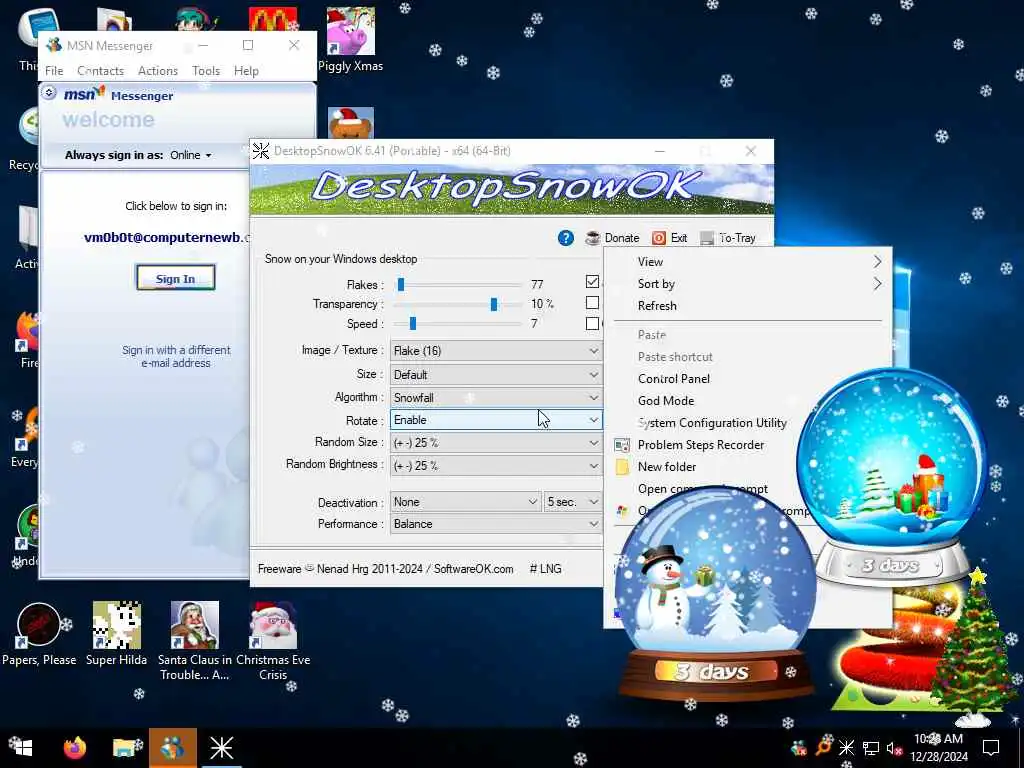
Task: Open the Deactivation None dropdown
Action: point(465,502)
